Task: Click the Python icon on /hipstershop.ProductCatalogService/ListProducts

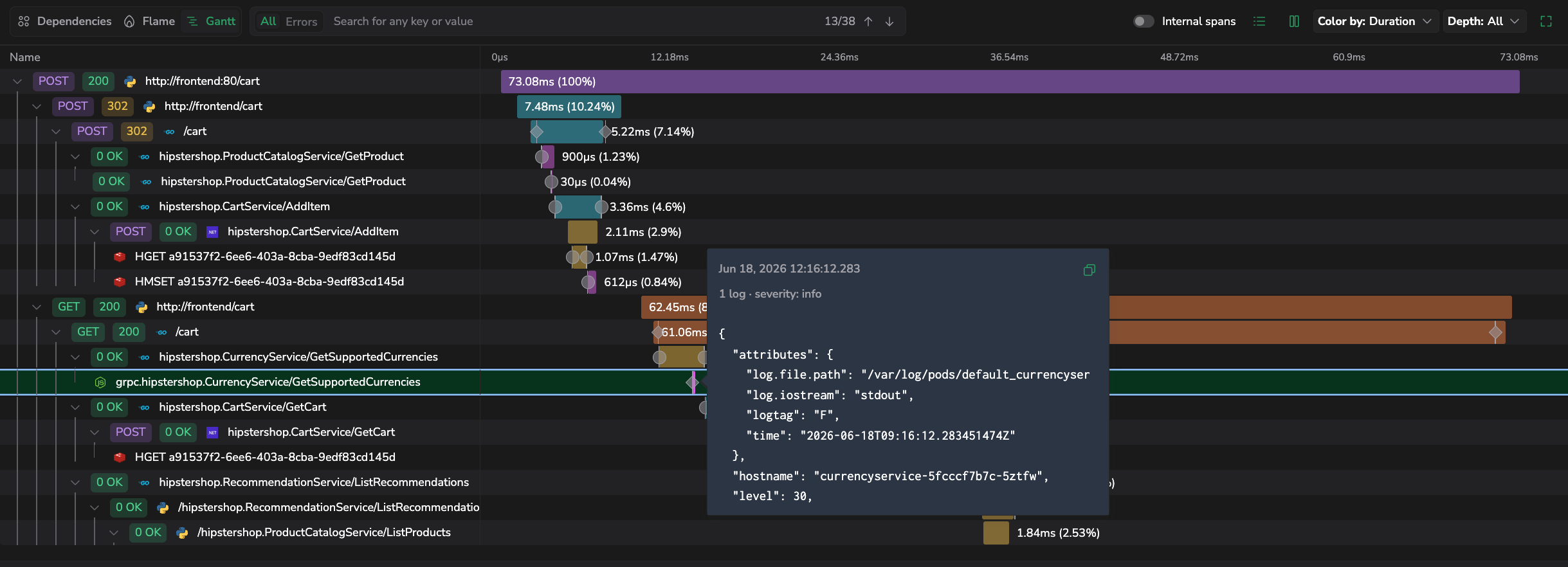Action: click(x=182, y=533)
